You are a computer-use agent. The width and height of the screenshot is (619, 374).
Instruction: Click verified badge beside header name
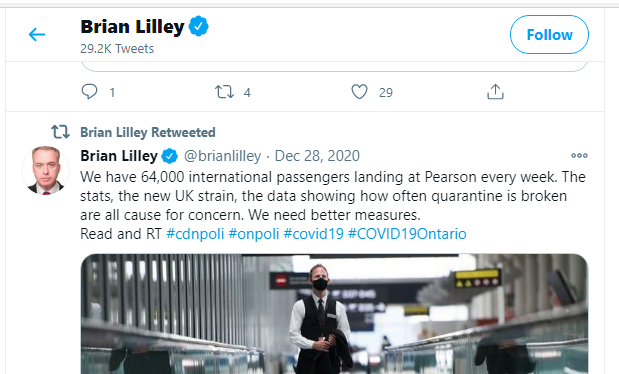click(x=199, y=26)
